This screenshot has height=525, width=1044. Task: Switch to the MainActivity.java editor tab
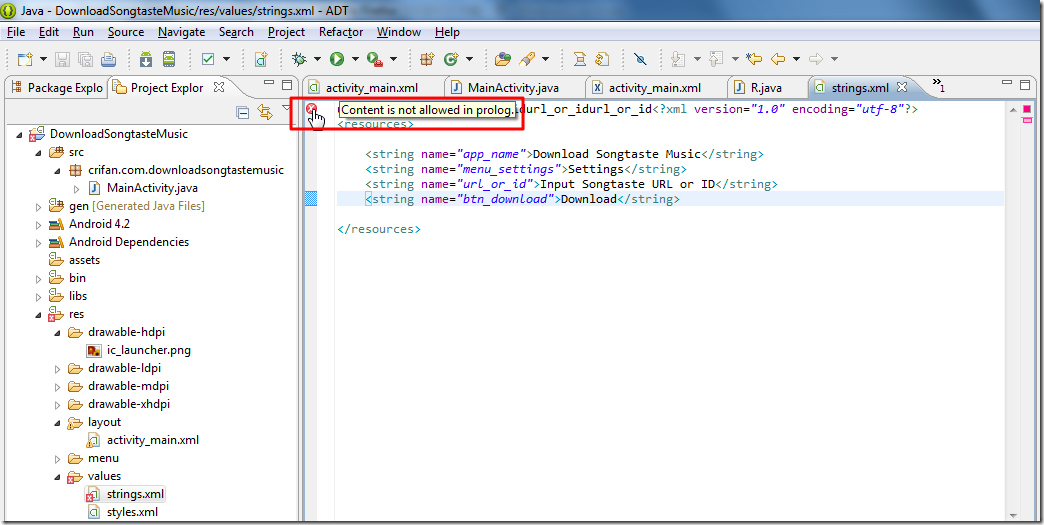pyautogui.click(x=513, y=88)
